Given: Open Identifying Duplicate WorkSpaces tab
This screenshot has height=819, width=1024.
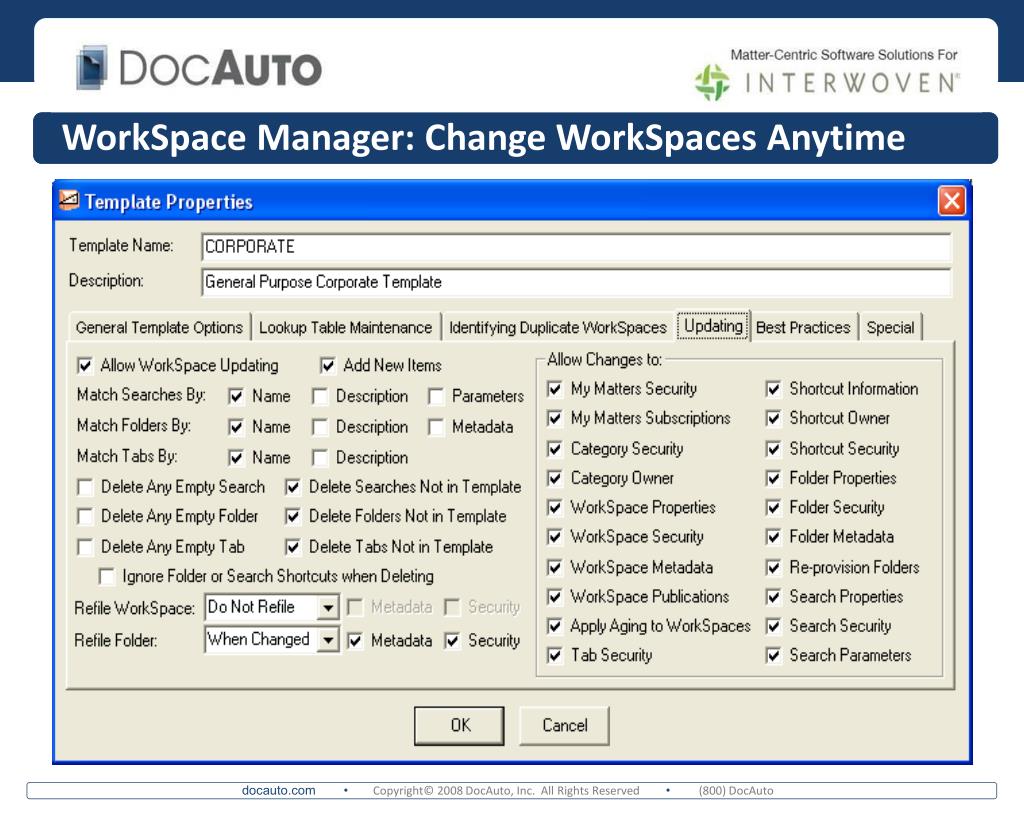Looking at the screenshot, I should 558,327.
